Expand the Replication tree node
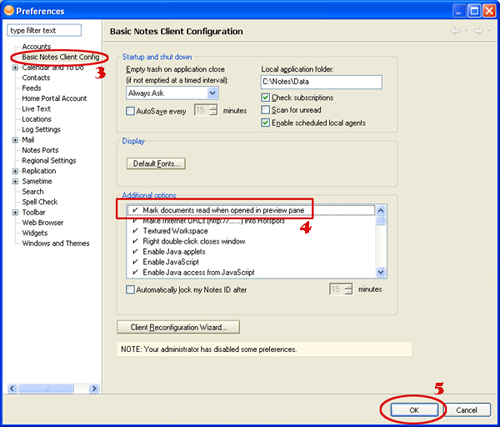Image resolution: width=500 pixels, height=427 pixels. click(x=15, y=171)
